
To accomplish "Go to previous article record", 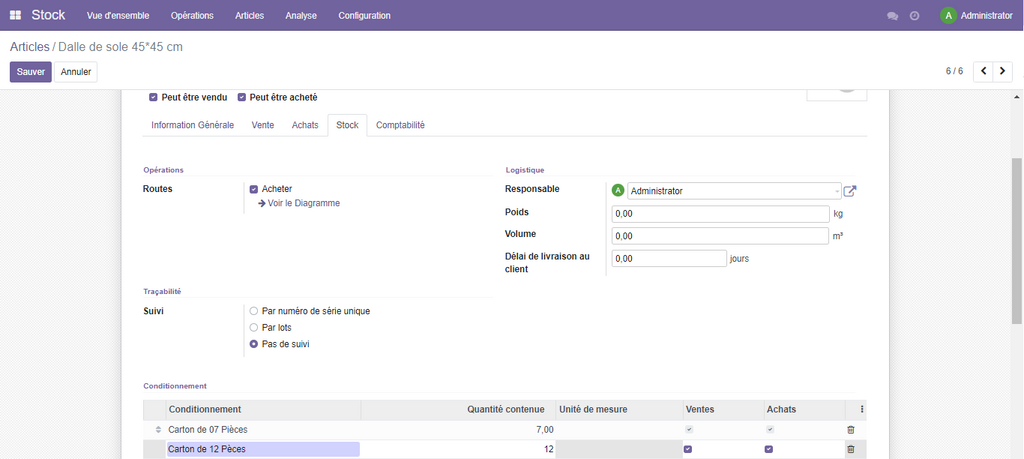I will coord(984,71).
